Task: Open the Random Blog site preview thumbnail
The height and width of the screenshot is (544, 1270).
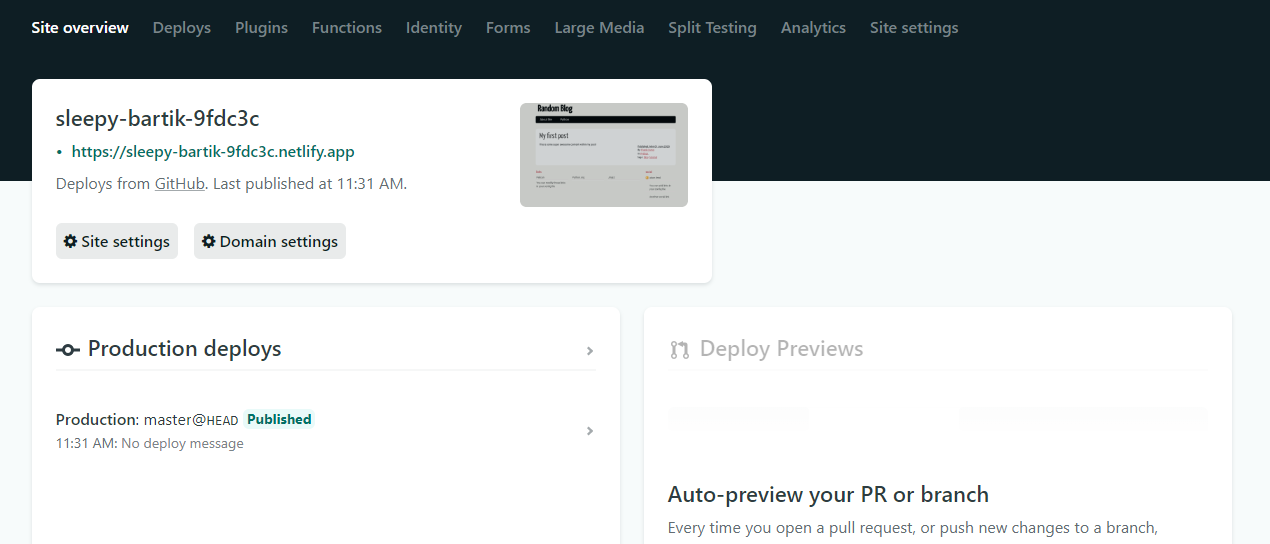Action: [x=604, y=155]
